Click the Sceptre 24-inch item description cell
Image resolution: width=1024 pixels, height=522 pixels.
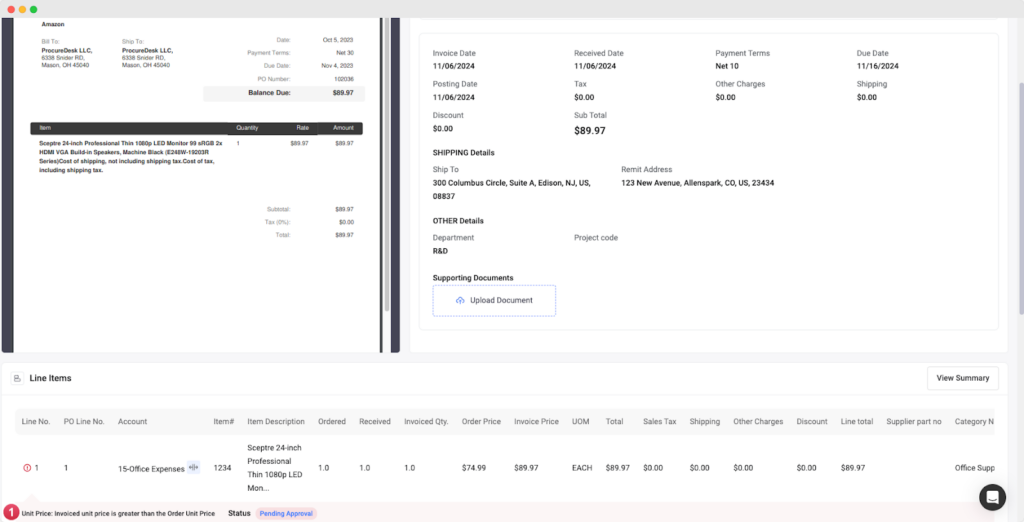pos(274,468)
